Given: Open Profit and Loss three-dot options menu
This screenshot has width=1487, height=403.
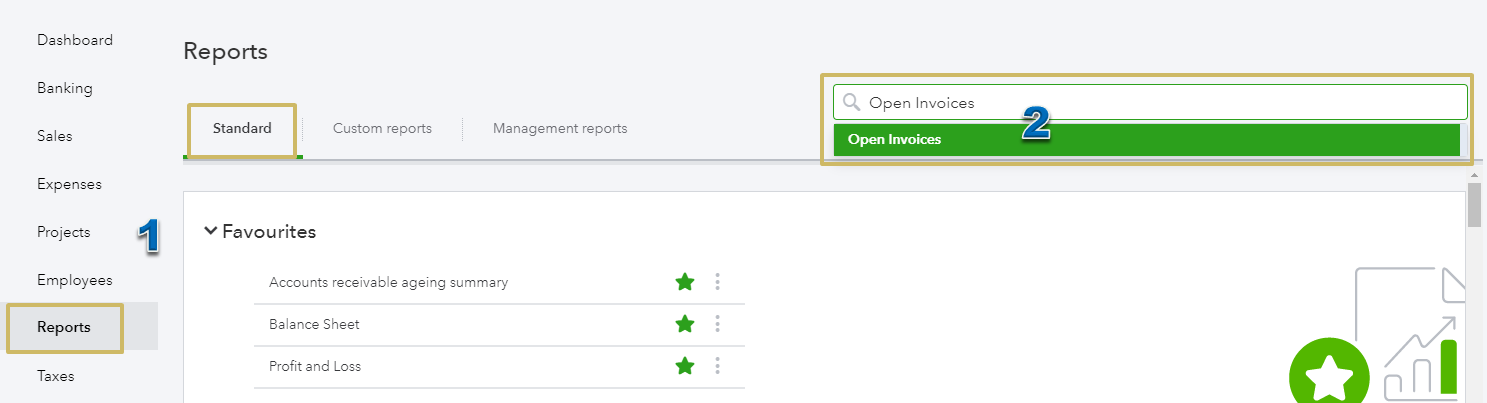Looking at the screenshot, I should click(717, 366).
